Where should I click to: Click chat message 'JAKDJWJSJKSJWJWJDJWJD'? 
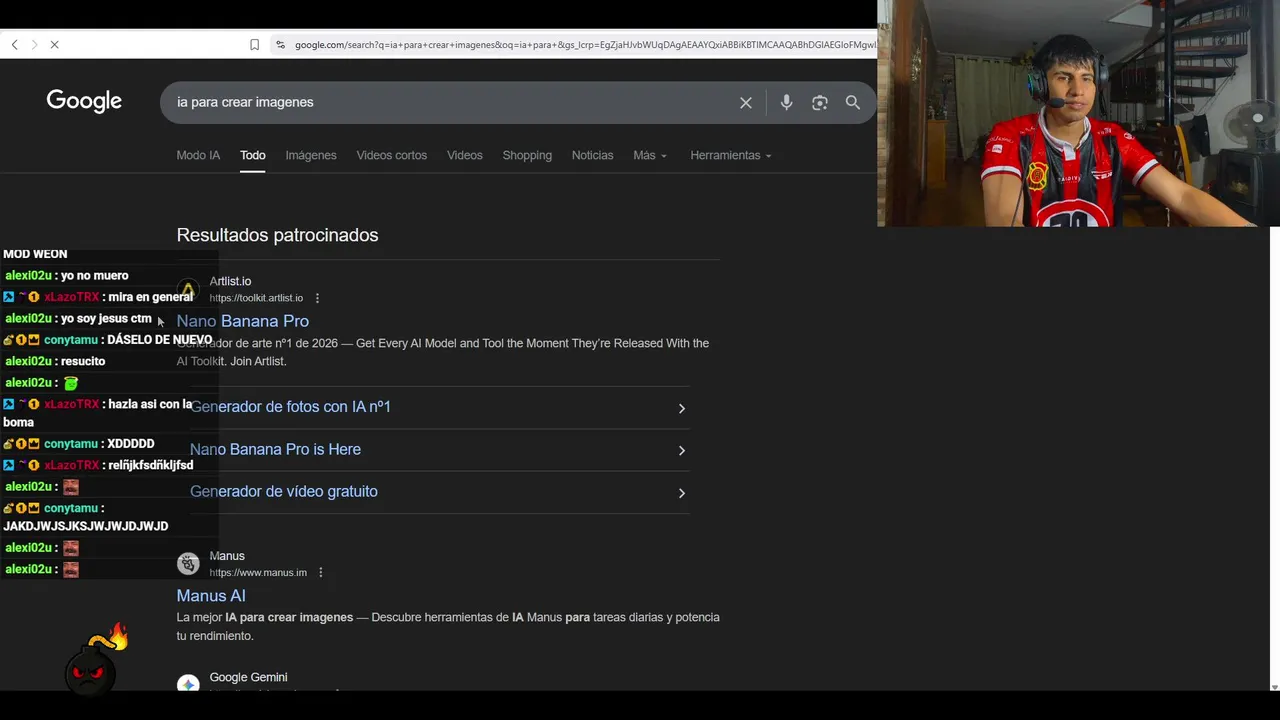pos(85,526)
